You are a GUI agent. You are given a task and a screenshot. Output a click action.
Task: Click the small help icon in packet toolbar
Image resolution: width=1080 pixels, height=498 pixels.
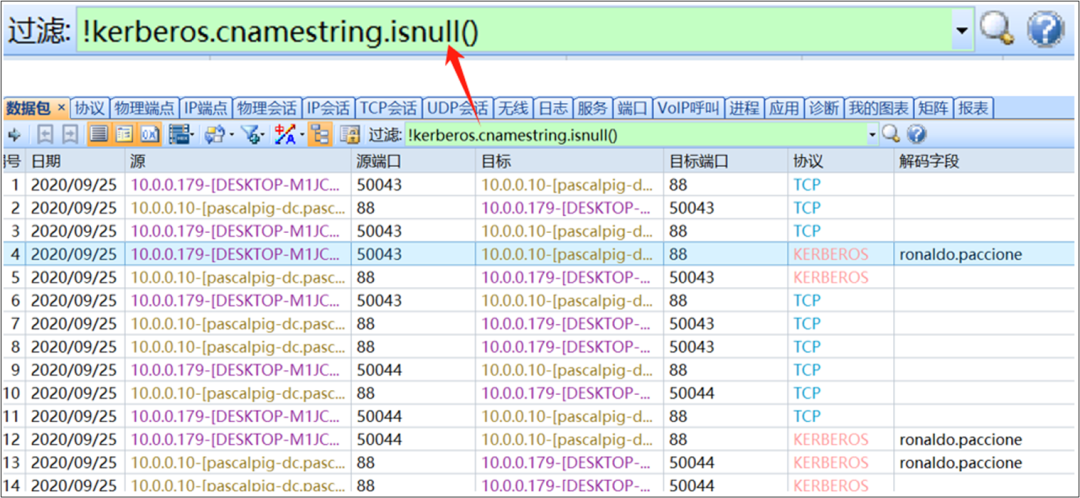pos(915,135)
